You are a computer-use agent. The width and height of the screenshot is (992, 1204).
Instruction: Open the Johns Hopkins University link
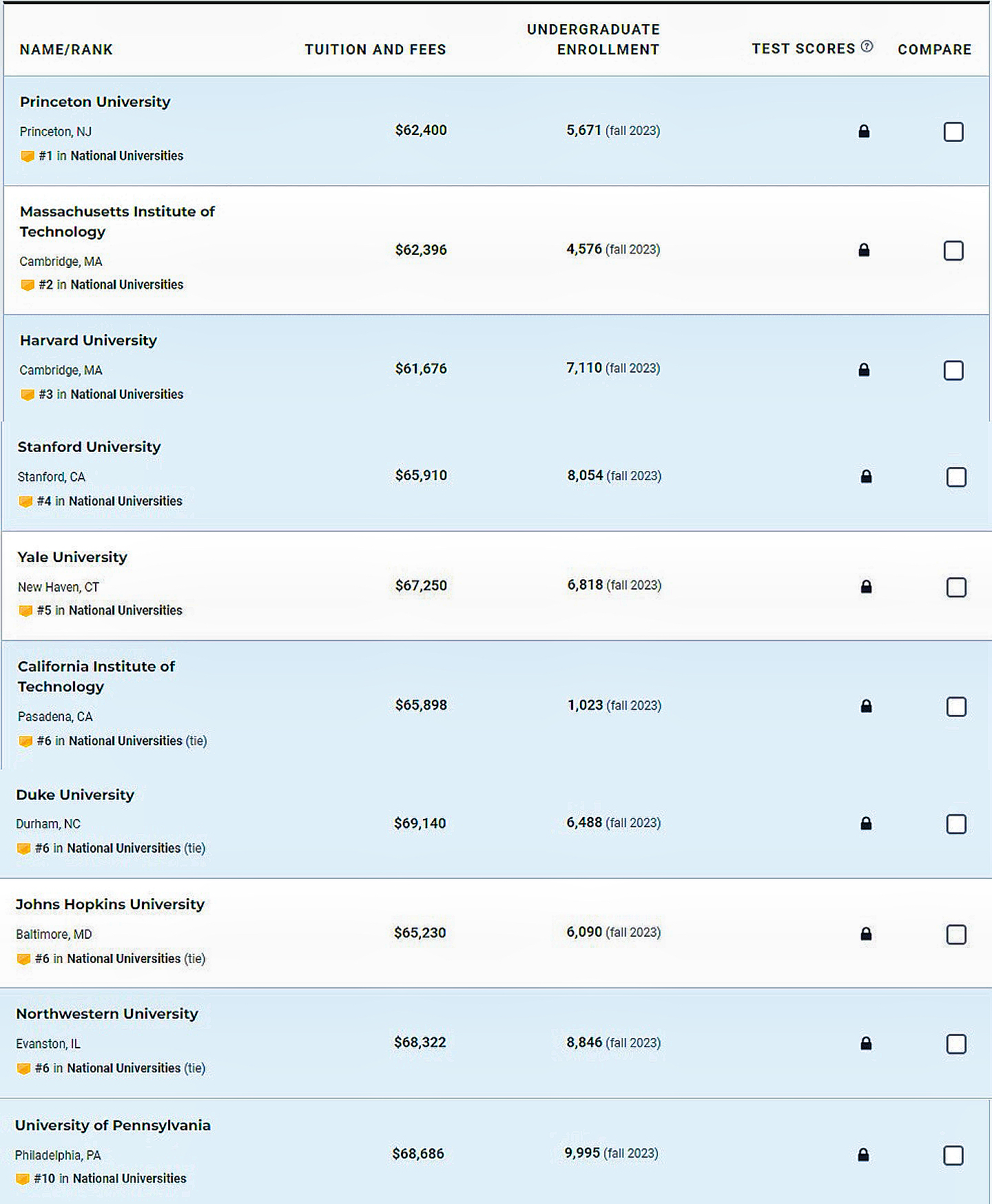point(110,904)
